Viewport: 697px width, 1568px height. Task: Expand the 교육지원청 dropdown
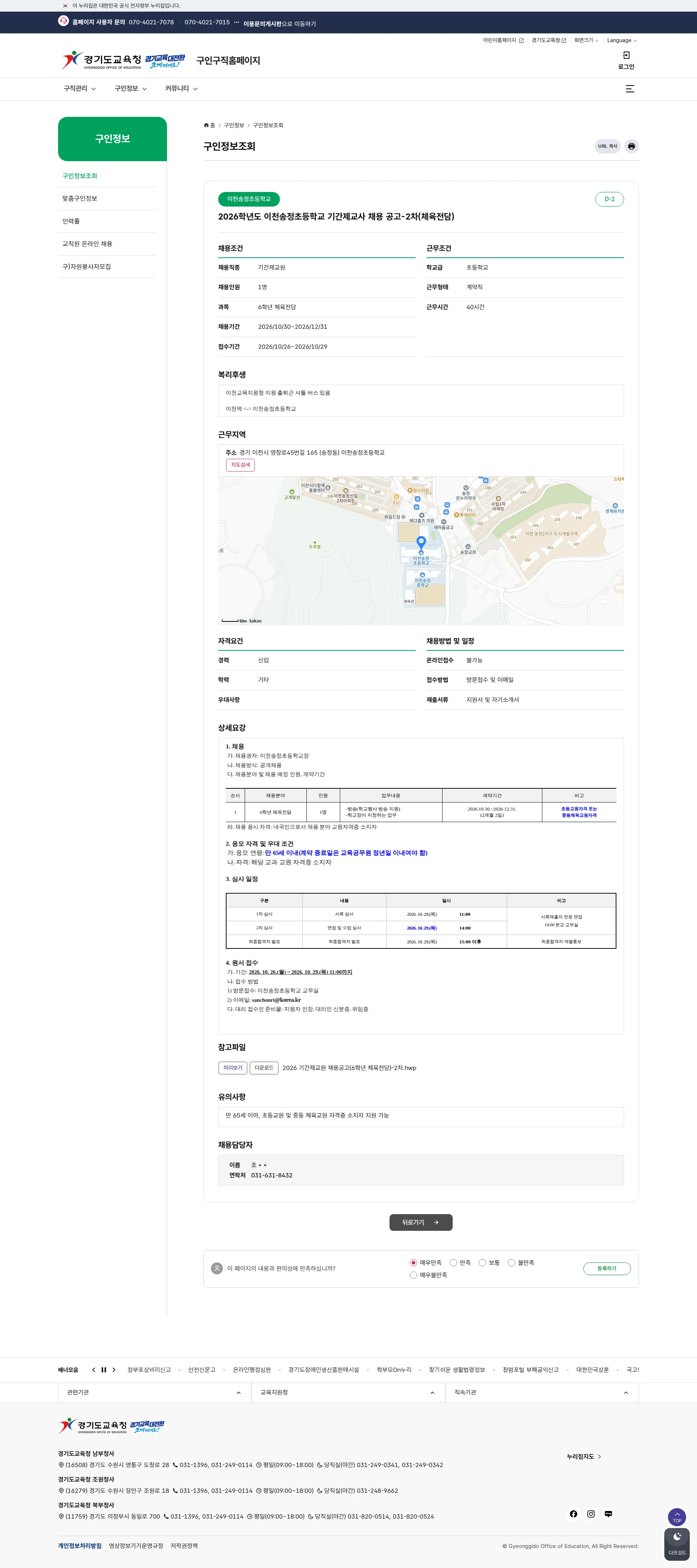pos(348,1392)
